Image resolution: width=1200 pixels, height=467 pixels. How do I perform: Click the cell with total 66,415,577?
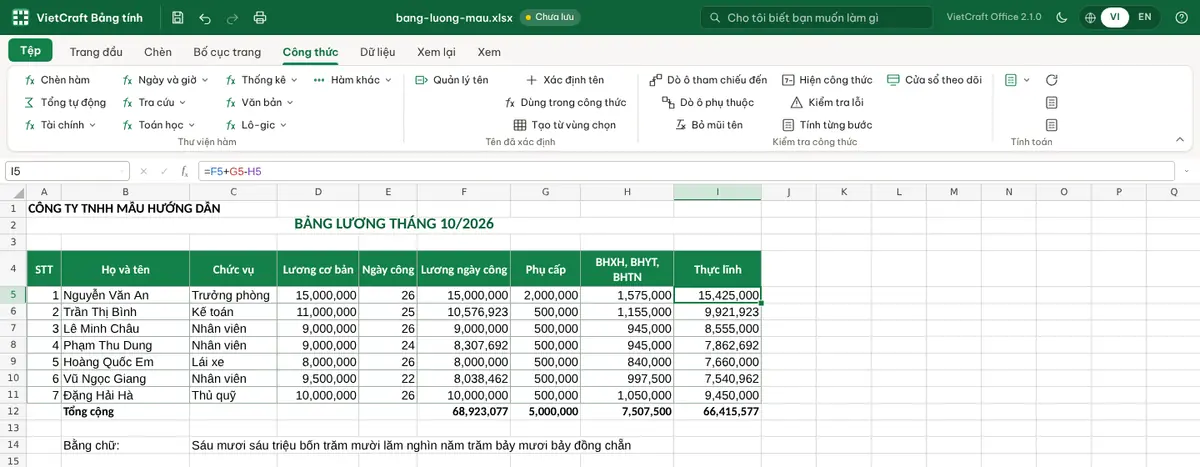717,411
